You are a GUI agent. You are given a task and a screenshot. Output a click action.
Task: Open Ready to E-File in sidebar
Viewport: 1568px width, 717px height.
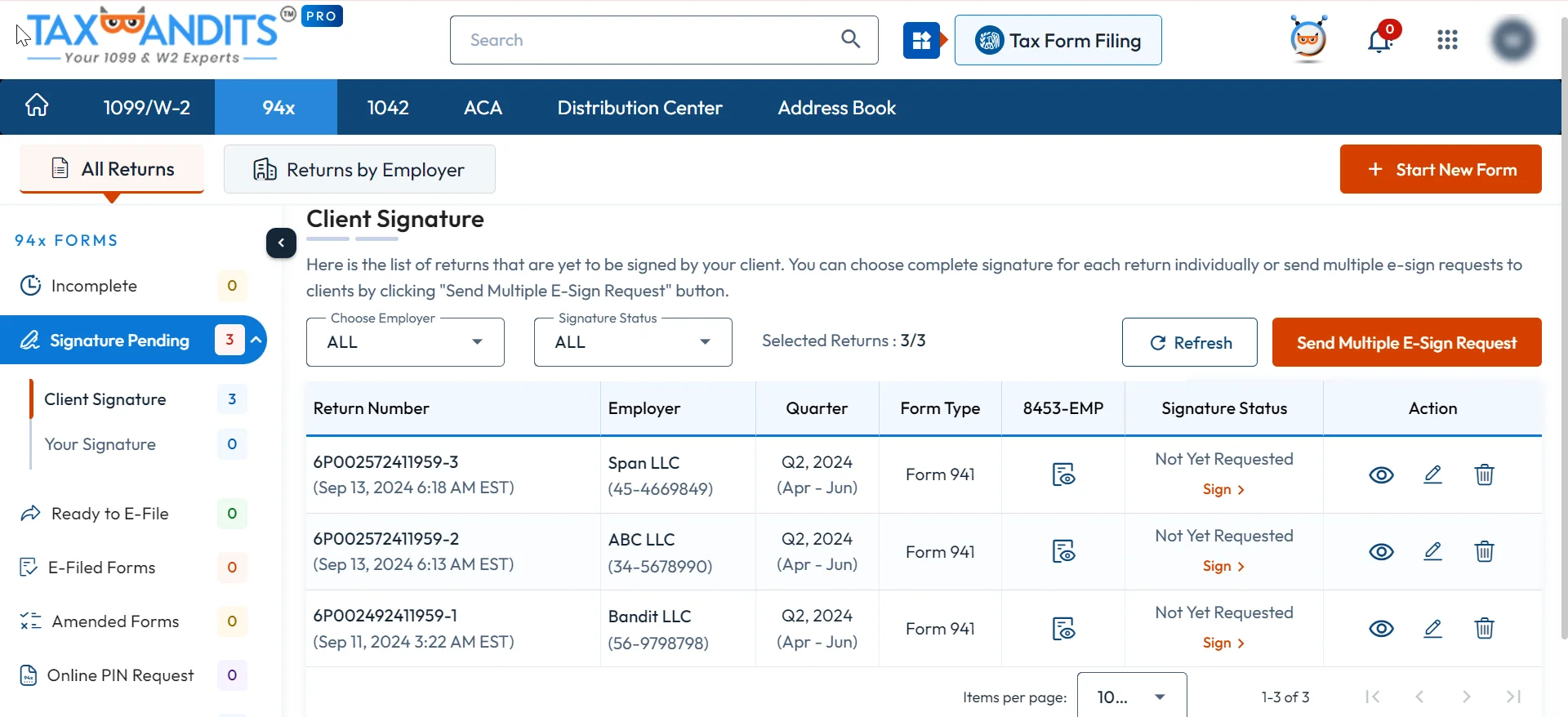[x=133, y=514]
